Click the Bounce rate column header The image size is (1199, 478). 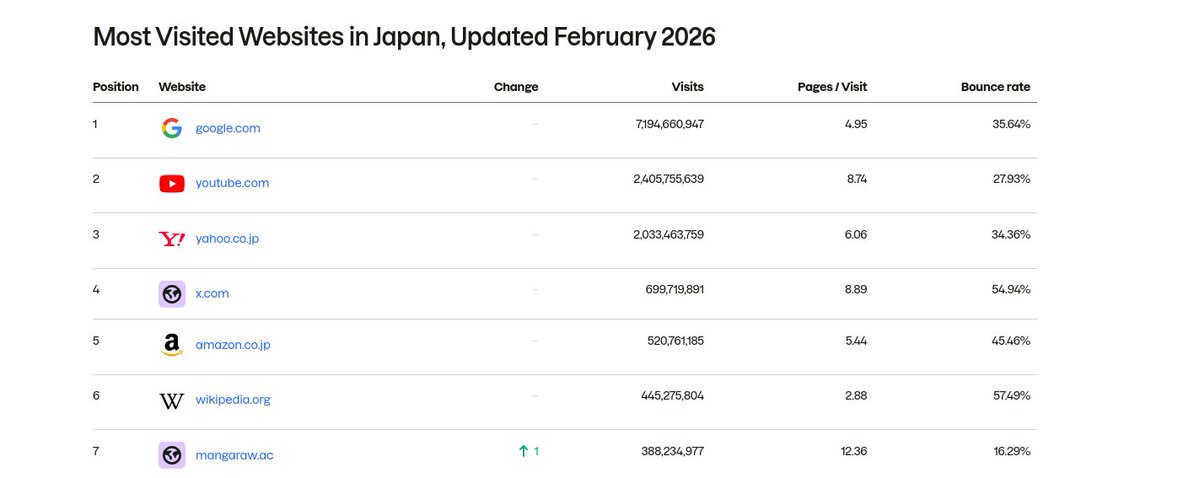(996, 87)
